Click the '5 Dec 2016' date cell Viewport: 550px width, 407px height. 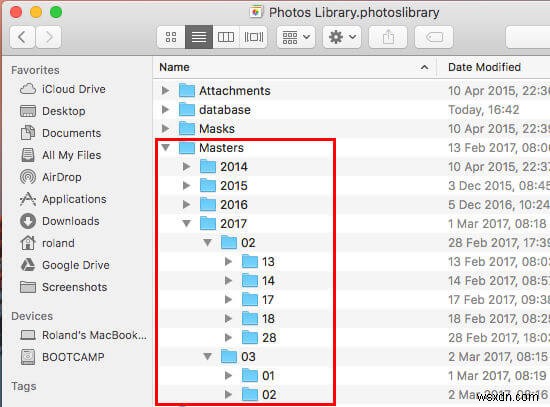click(499, 204)
